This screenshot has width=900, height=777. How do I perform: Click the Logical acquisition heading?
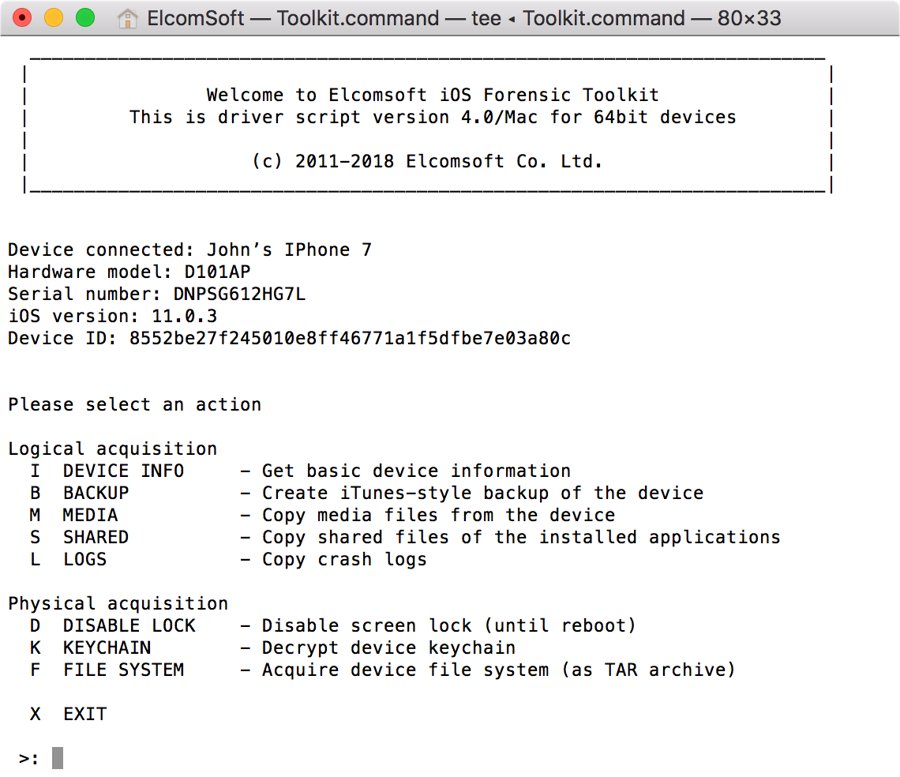(x=112, y=449)
